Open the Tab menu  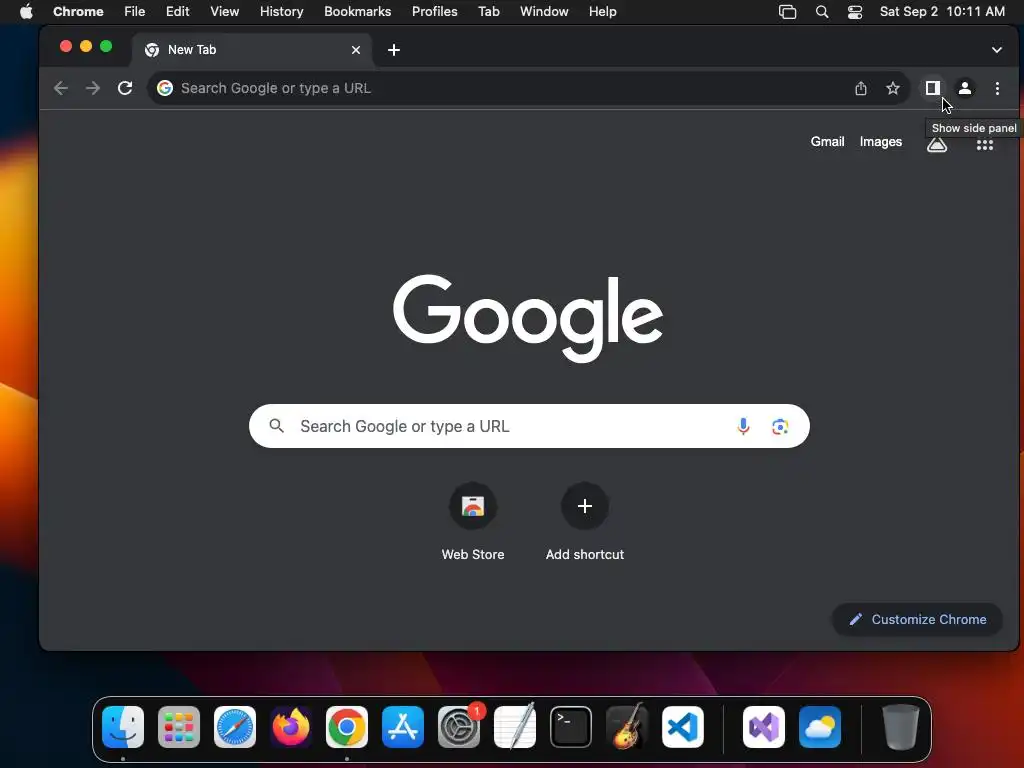(x=488, y=12)
